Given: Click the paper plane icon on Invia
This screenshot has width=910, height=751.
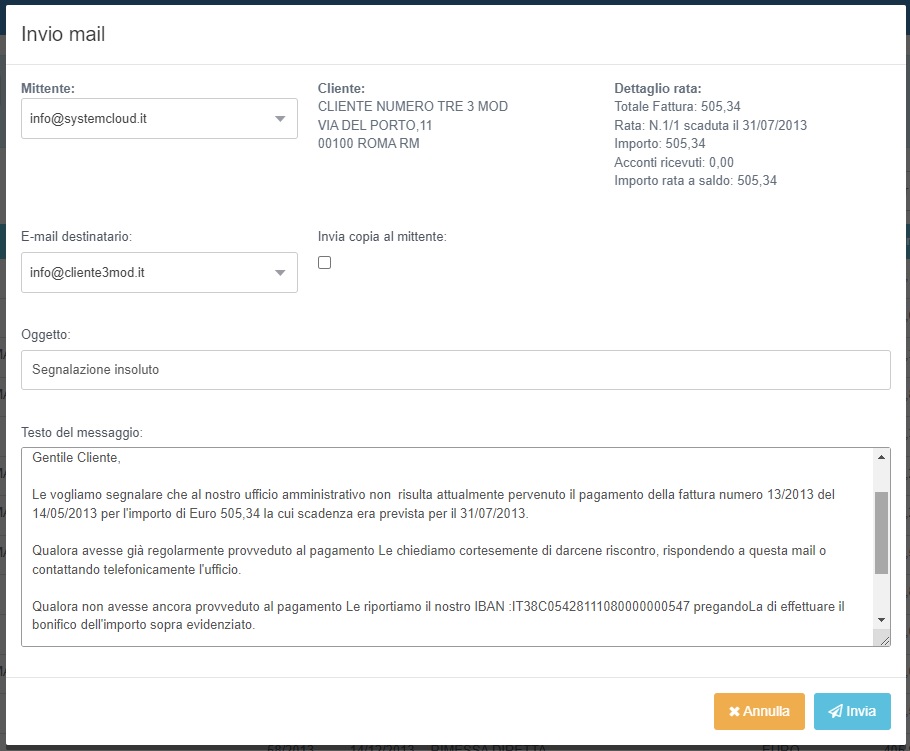Looking at the screenshot, I should point(834,712).
